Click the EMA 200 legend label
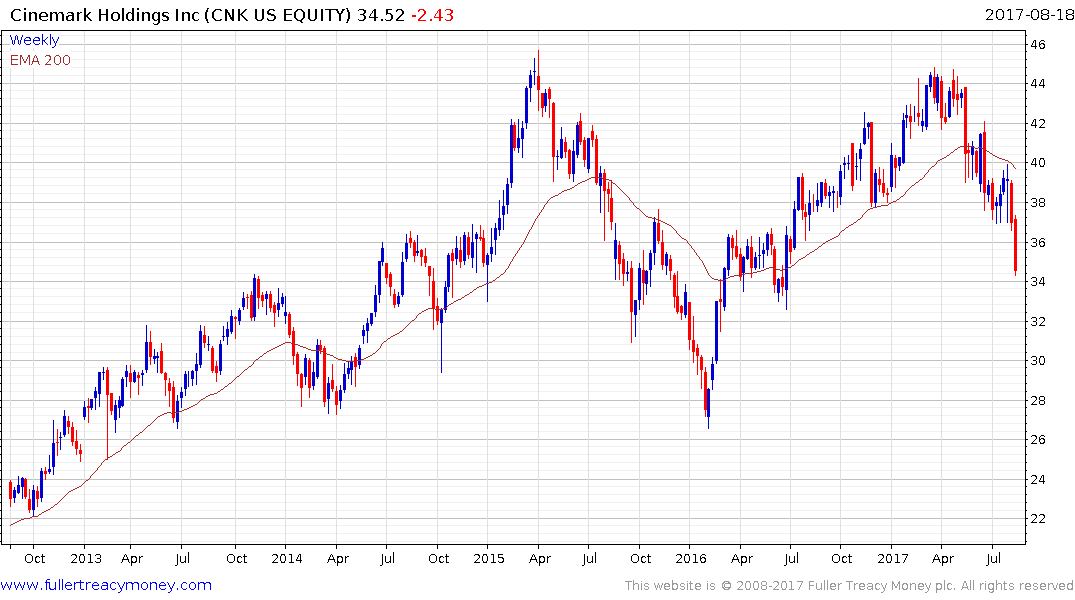The width and height of the screenshot is (1075, 600). 40,60
